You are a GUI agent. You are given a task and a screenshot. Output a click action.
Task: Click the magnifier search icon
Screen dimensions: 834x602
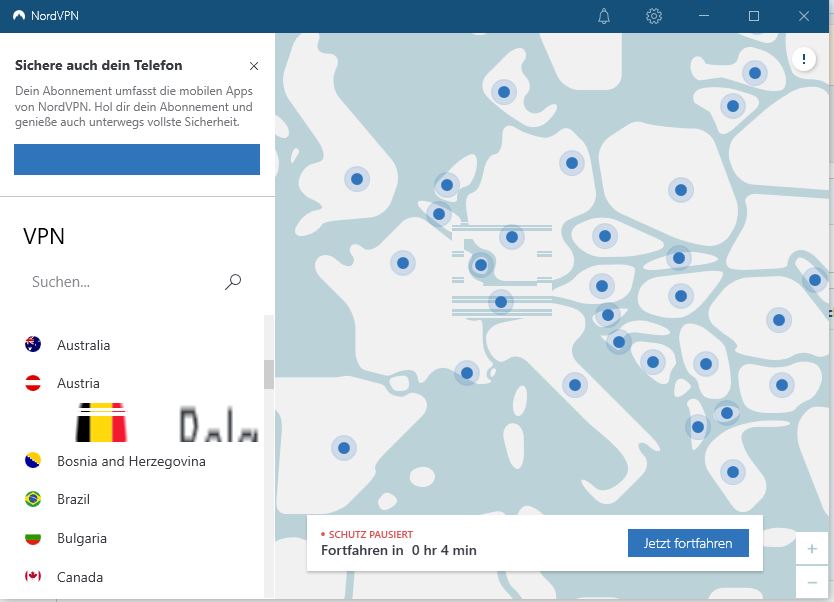(233, 281)
